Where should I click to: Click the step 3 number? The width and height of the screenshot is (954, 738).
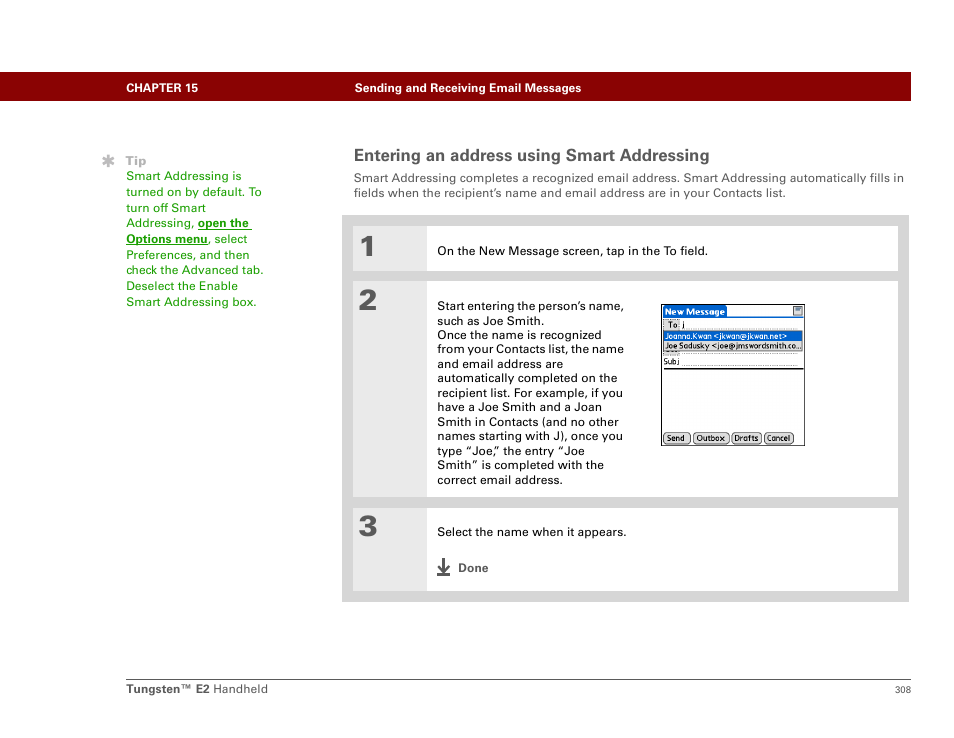(x=368, y=527)
